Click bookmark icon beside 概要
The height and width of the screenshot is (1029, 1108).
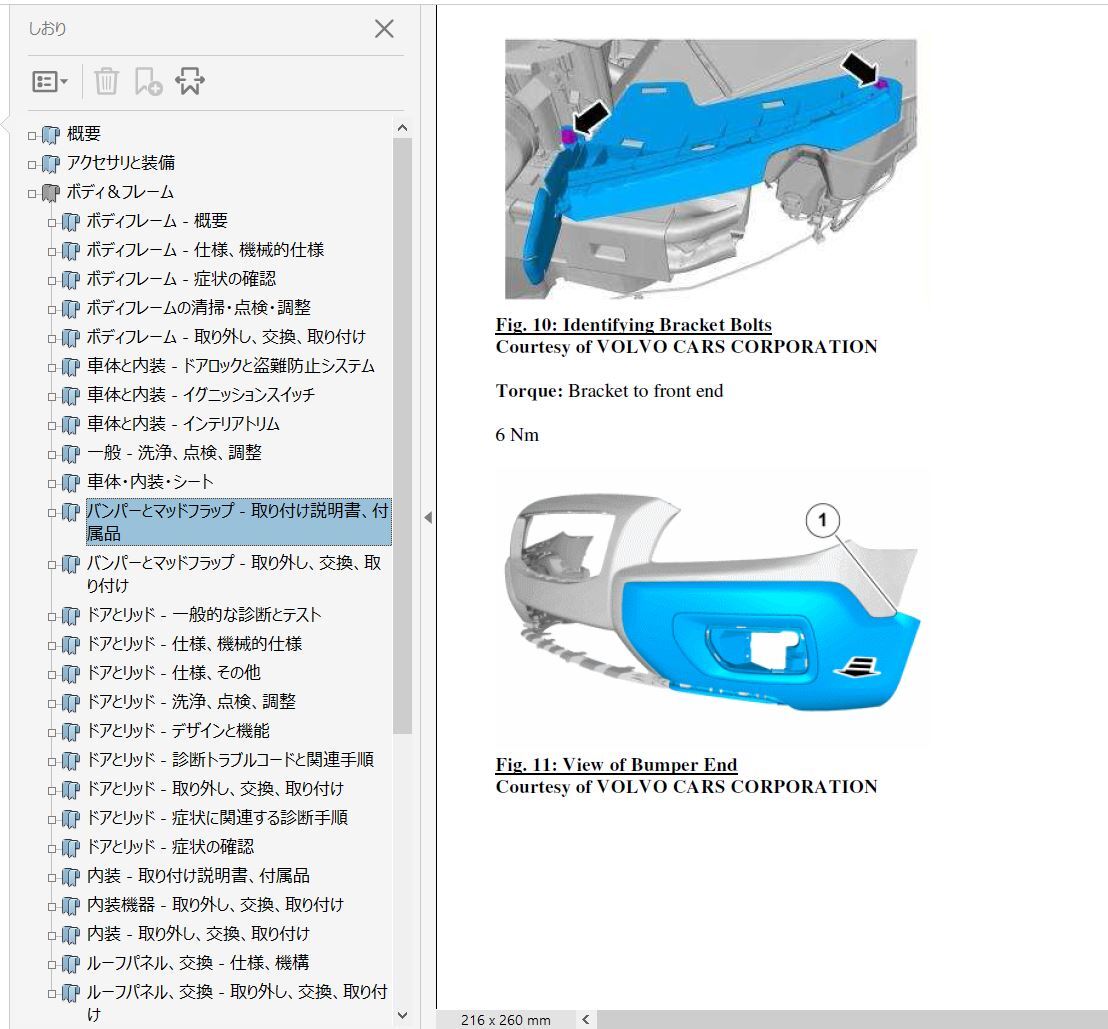point(51,135)
